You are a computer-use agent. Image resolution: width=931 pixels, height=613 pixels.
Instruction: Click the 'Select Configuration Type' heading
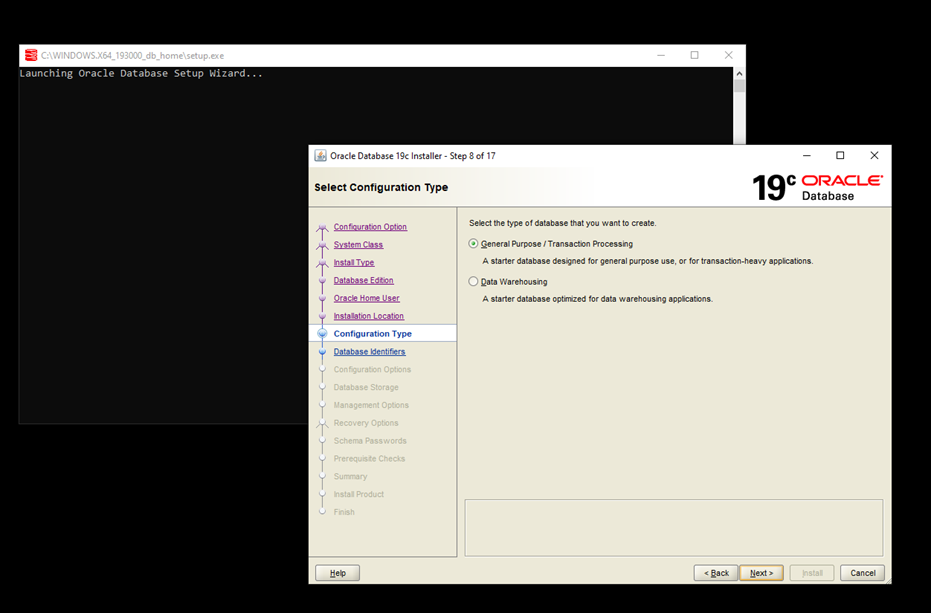click(381, 187)
